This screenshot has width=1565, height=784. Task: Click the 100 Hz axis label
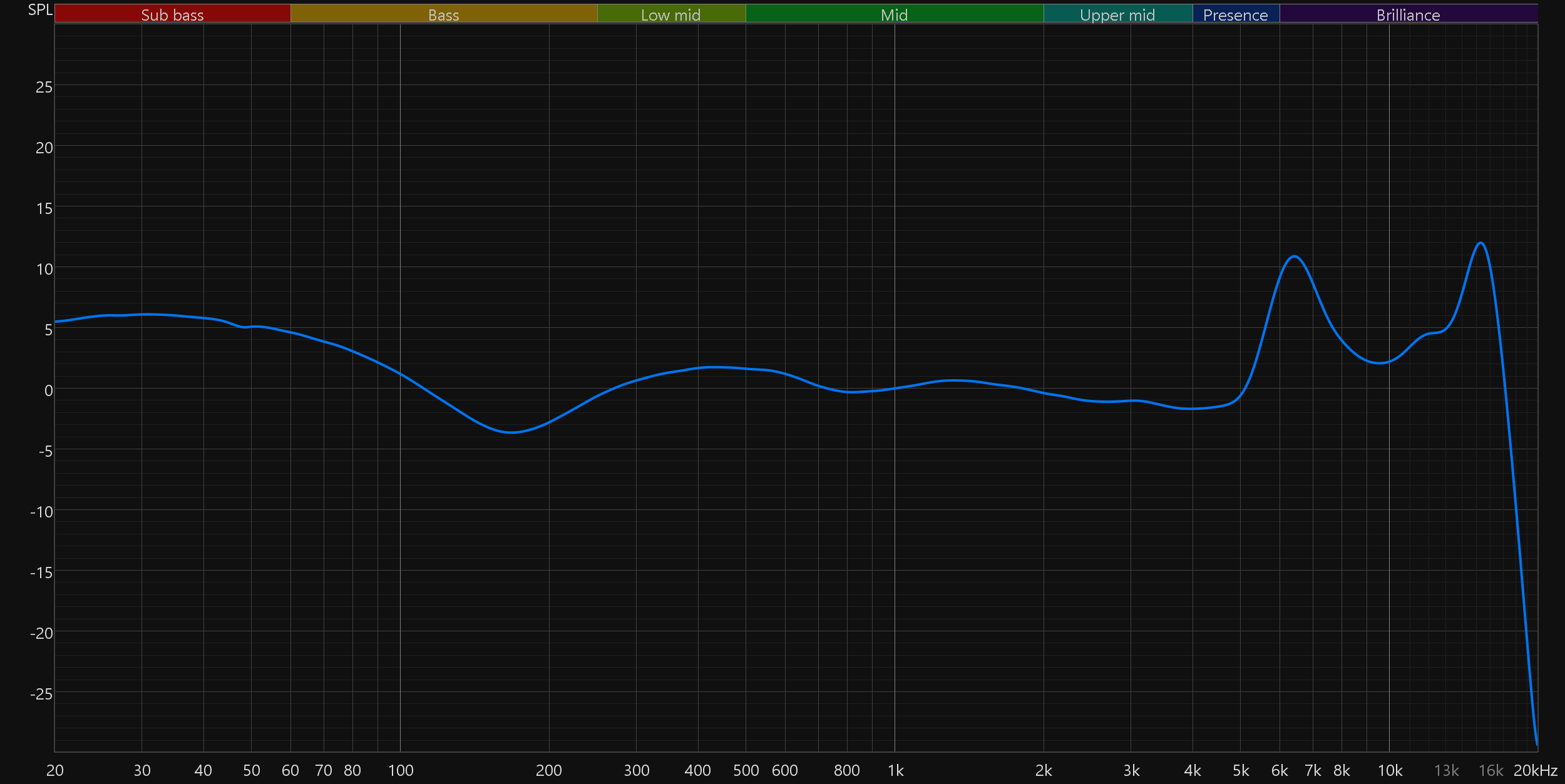coord(401,770)
